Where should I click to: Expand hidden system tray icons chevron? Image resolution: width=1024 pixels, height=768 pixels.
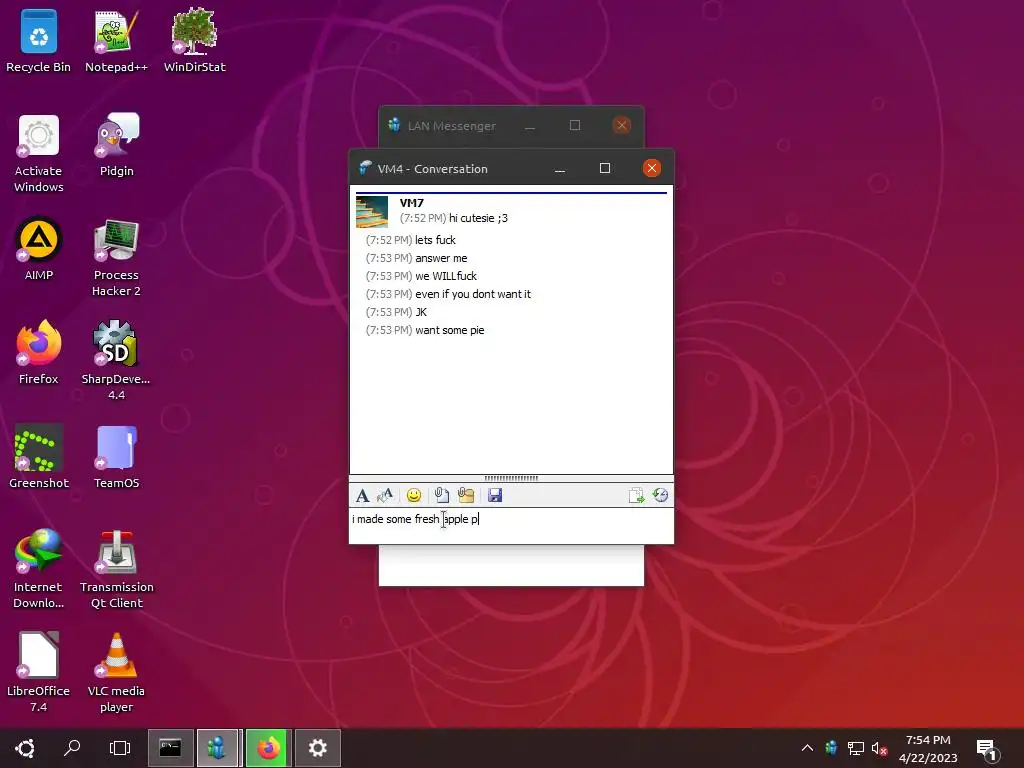point(807,748)
